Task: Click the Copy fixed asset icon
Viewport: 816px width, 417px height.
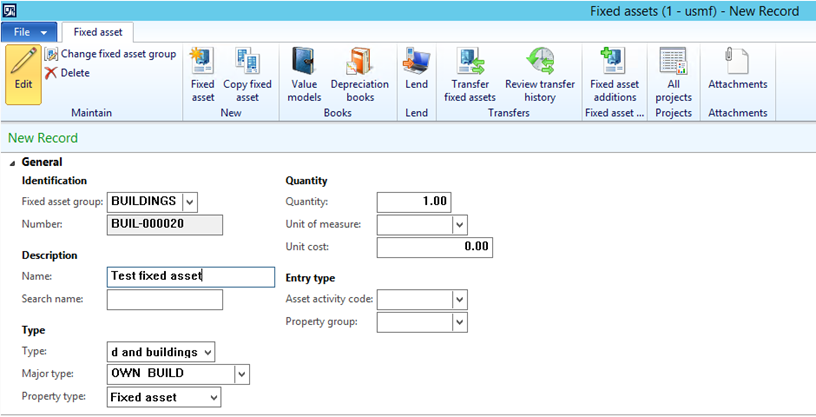Action: [x=247, y=62]
